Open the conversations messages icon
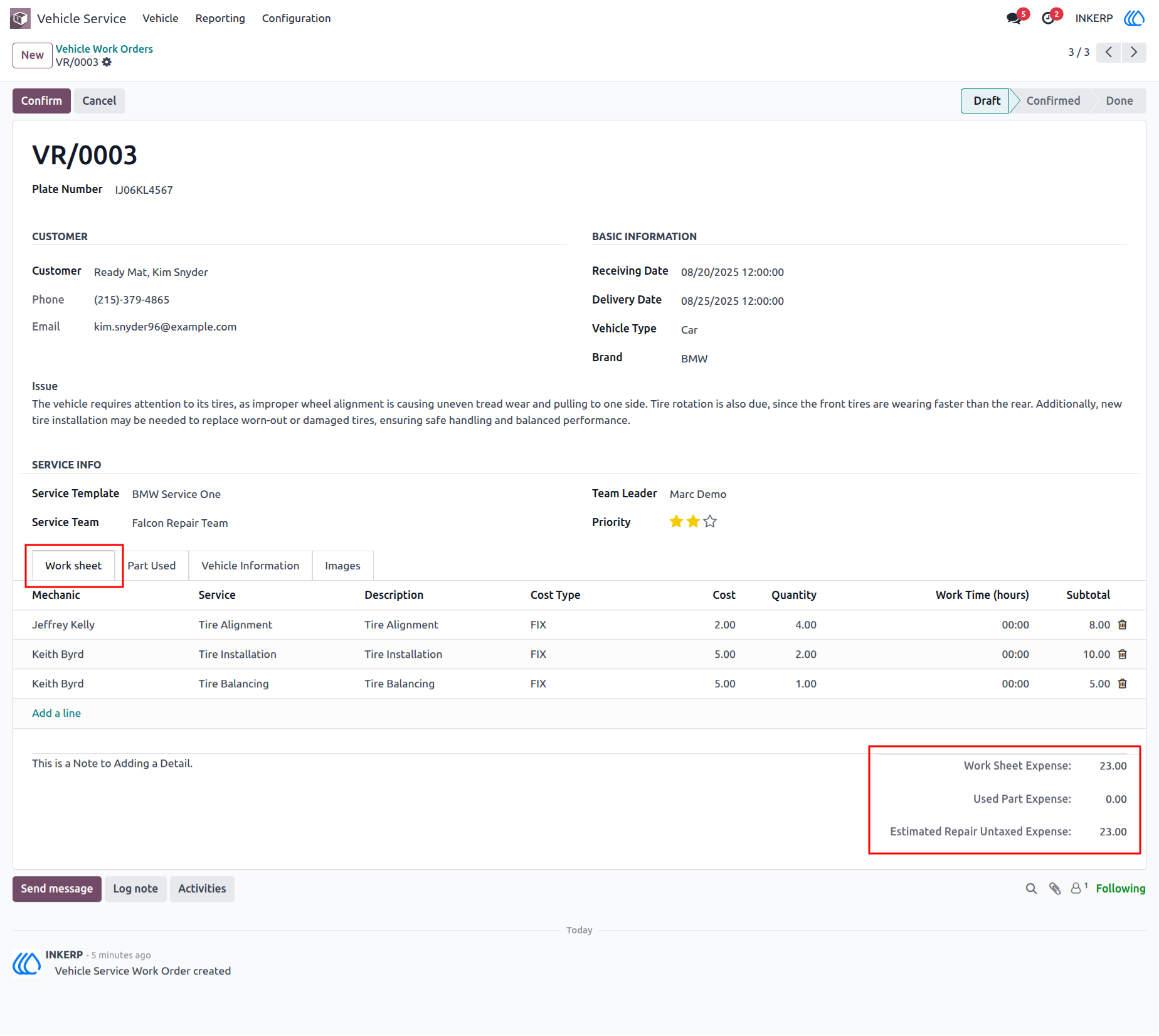1159x1036 pixels. (x=1015, y=18)
